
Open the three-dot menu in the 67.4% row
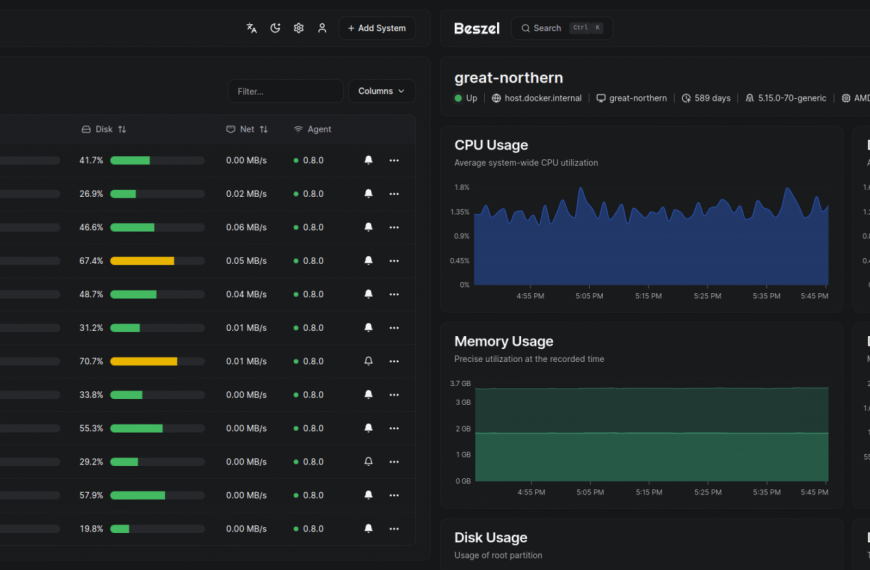click(x=394, y=261)
